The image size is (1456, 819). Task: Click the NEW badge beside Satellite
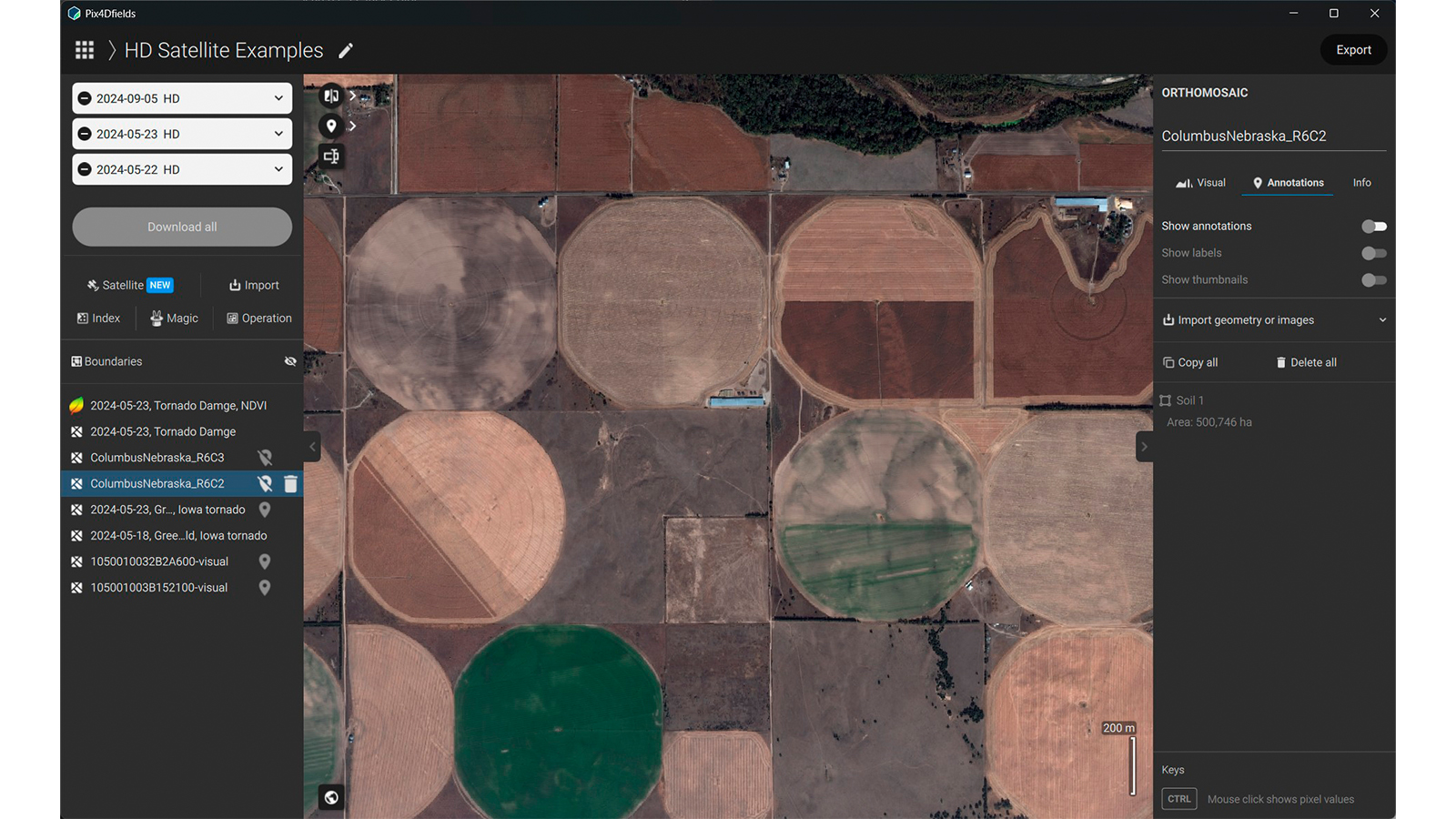coord(160,285)
